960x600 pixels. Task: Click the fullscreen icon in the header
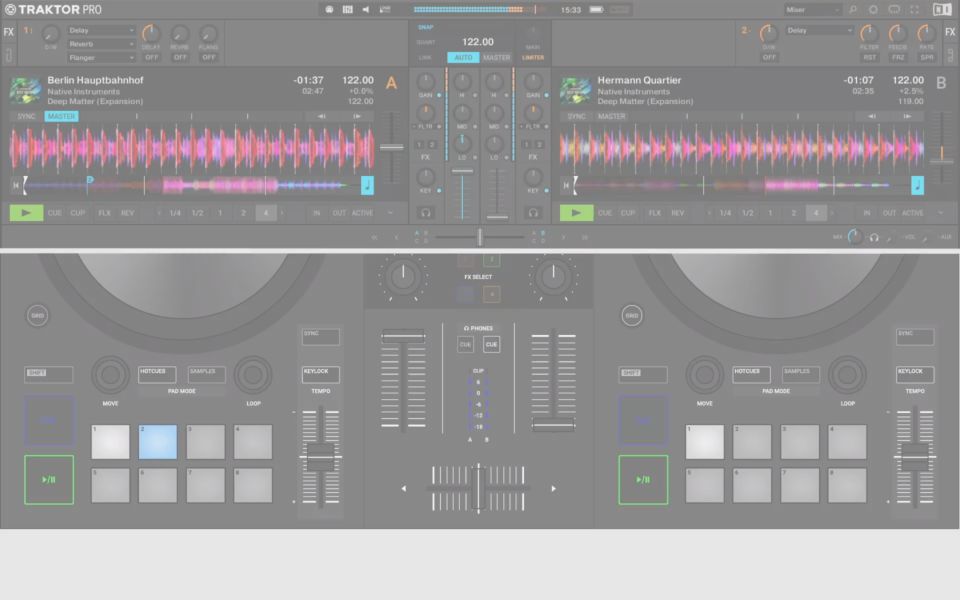point(914,9)
